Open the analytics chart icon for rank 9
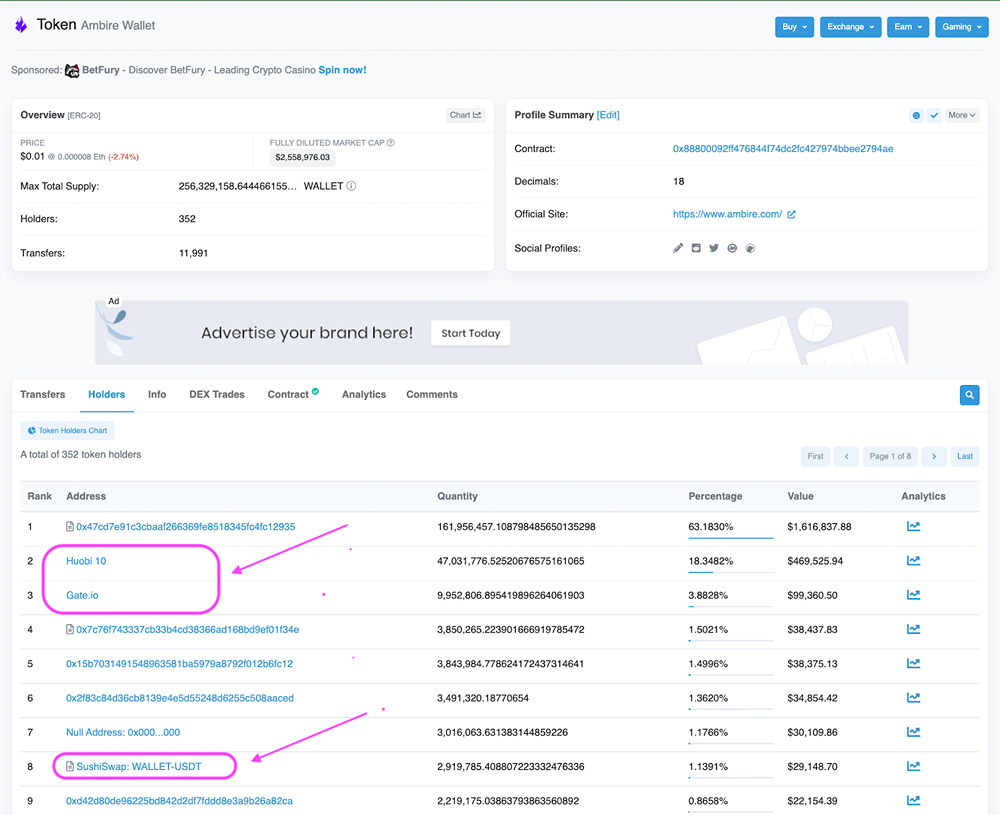 click(x=913, y=800)
